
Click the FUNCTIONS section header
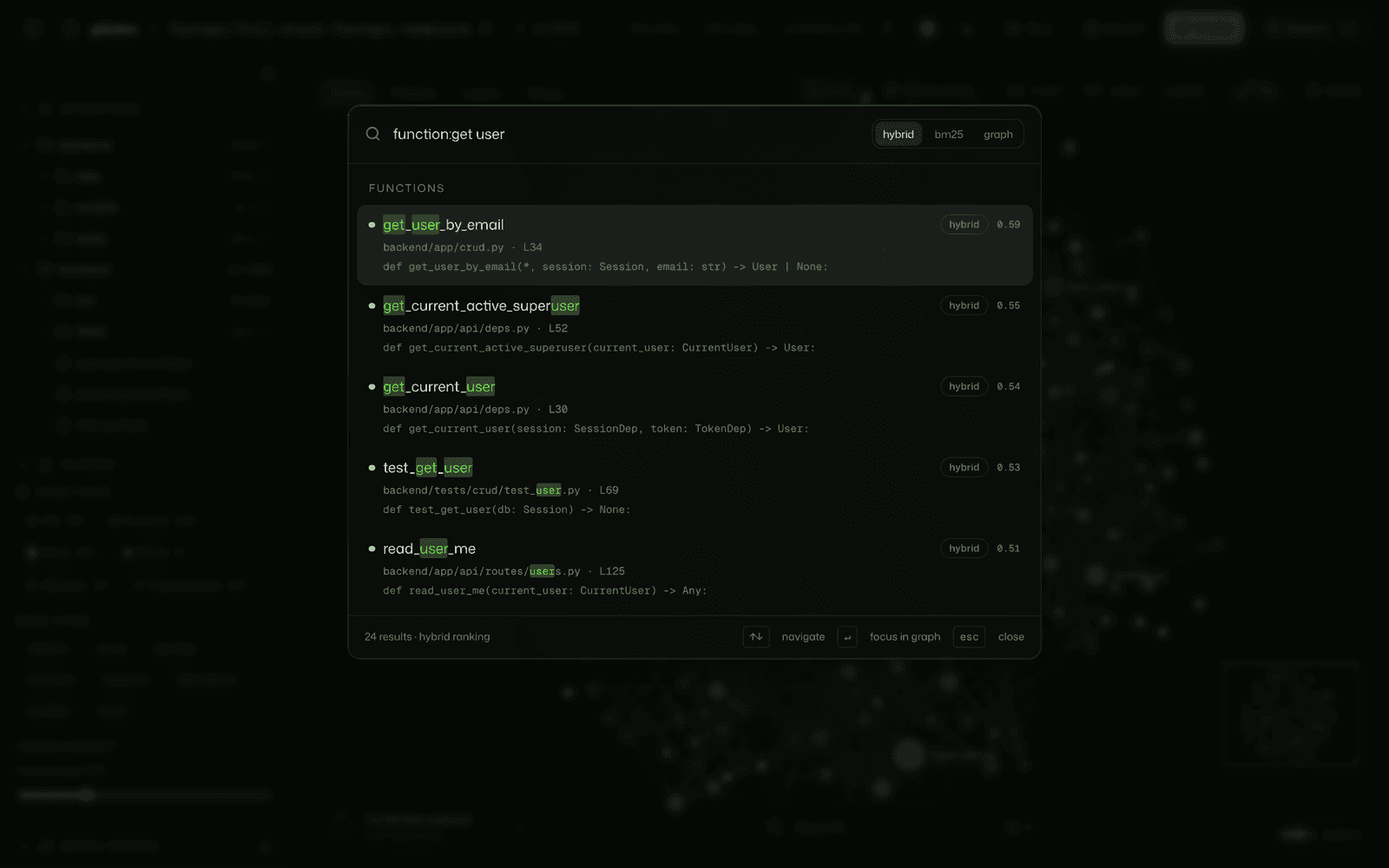pos(406,188)
